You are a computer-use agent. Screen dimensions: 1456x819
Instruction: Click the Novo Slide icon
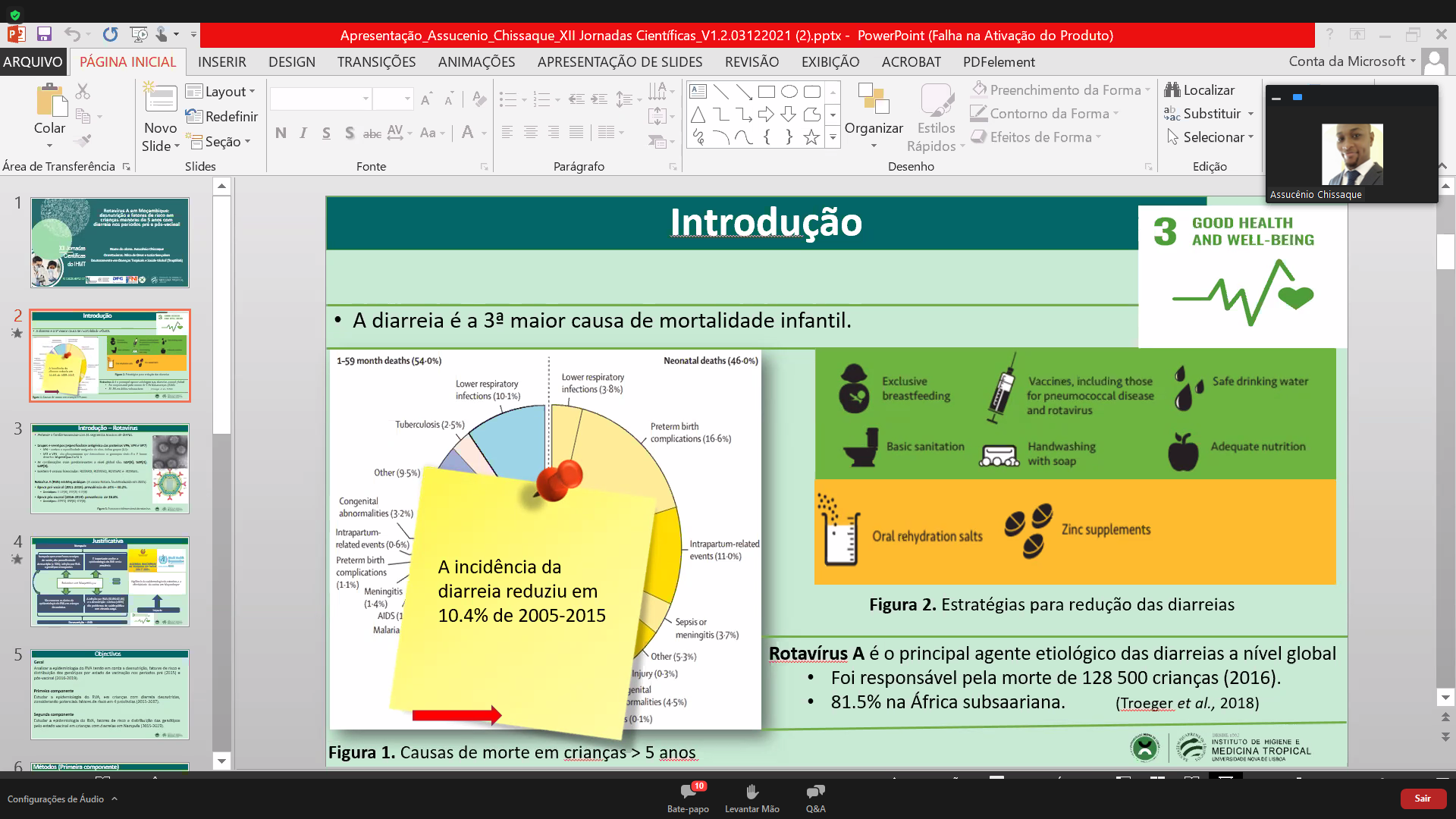tap(160, 99)
